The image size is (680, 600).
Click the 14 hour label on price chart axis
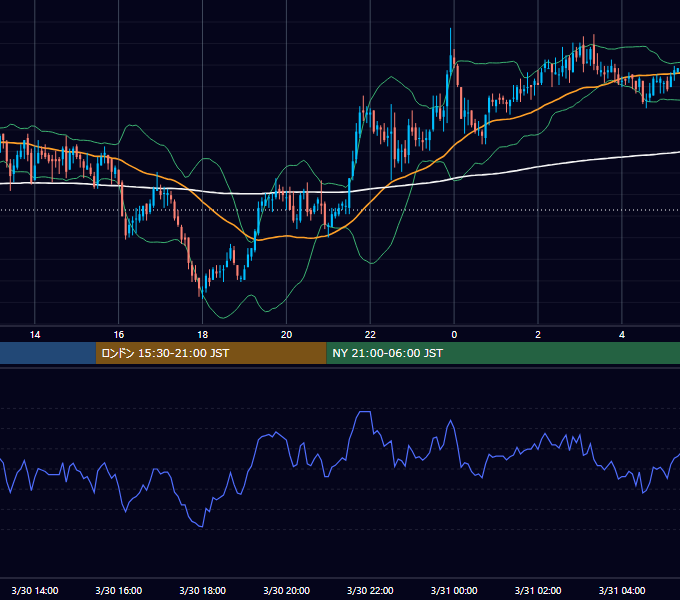pyautogui.click(x=35, y=335)
